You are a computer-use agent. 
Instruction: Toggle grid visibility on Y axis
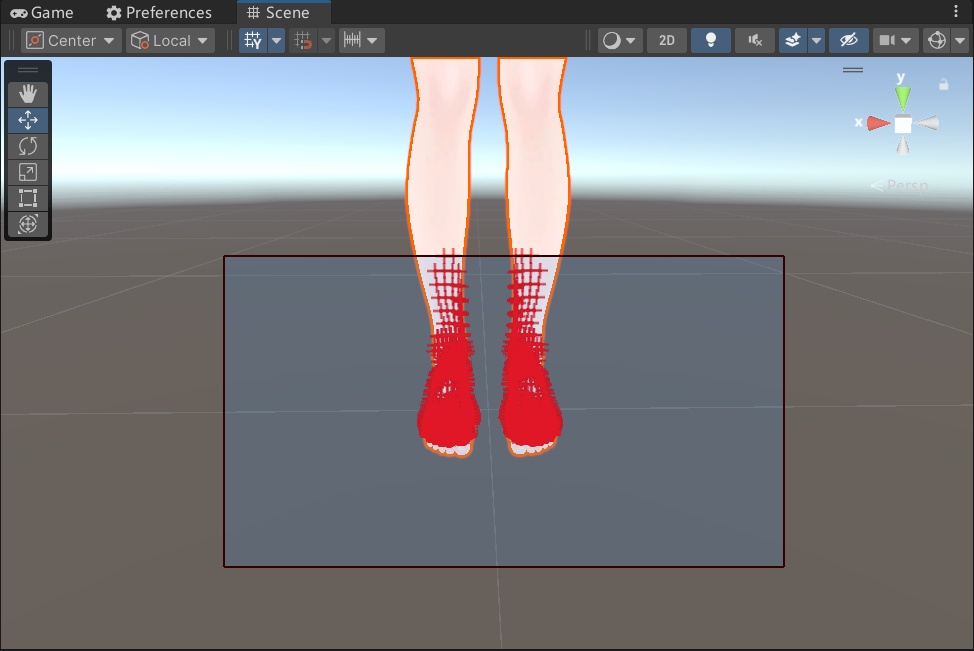[253, 40]
